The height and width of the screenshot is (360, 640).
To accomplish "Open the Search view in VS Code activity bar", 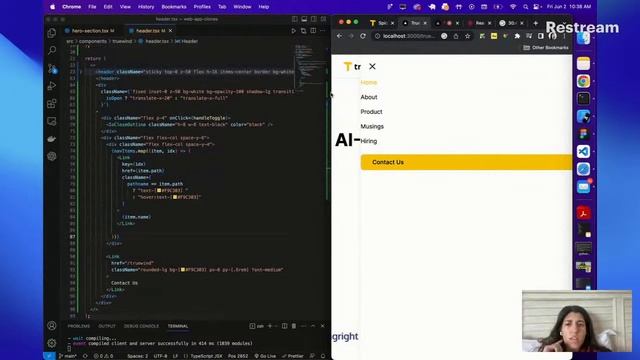I will click(x=52, y=50).
